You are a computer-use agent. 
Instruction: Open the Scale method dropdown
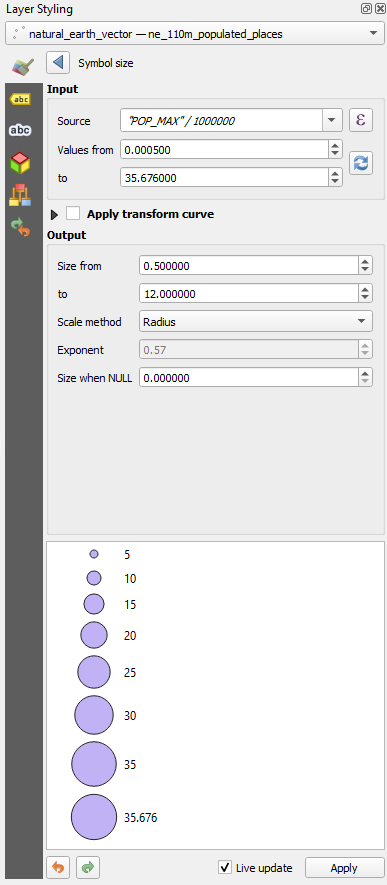(256, 322)
